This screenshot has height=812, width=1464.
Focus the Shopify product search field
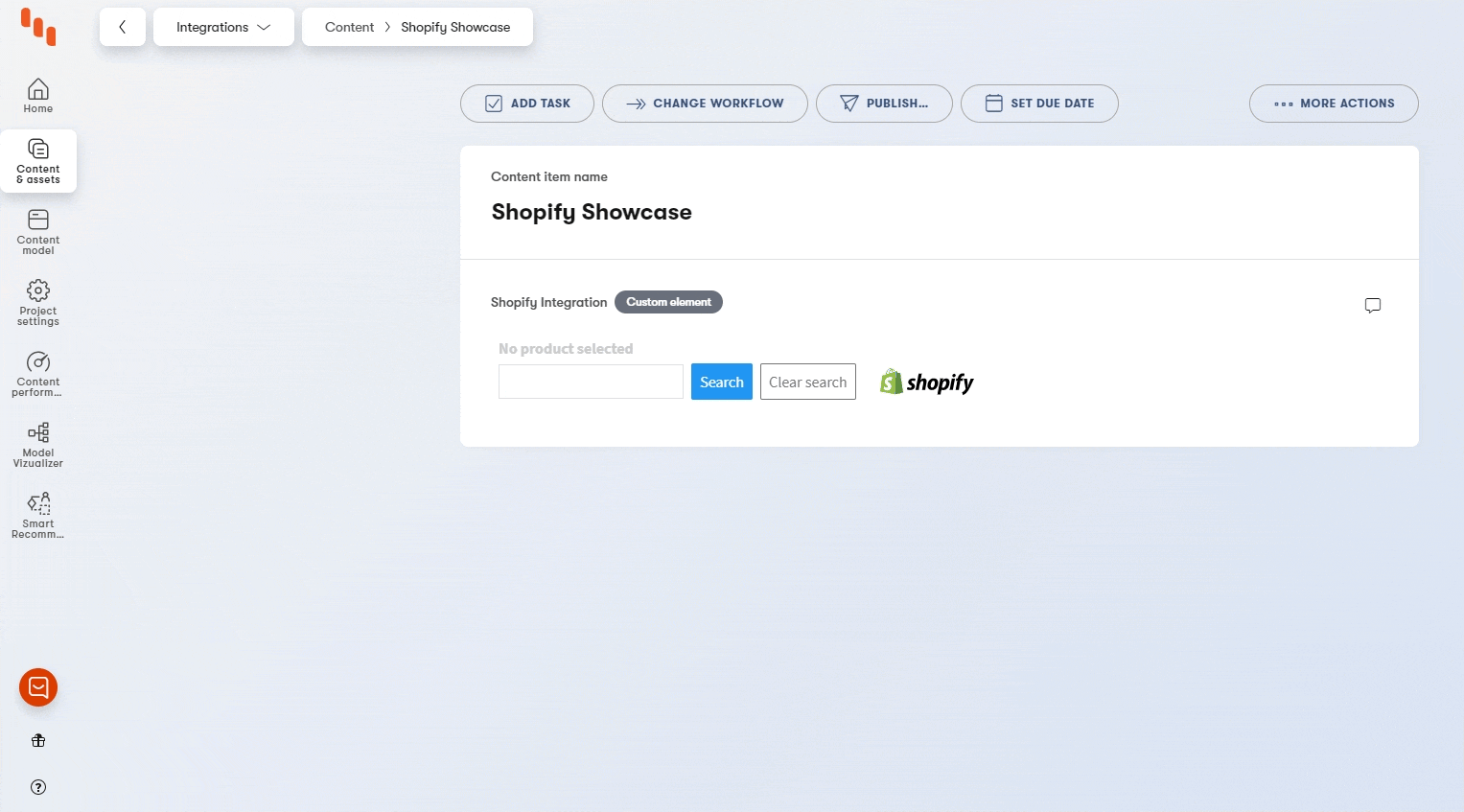tap(591, 382)
